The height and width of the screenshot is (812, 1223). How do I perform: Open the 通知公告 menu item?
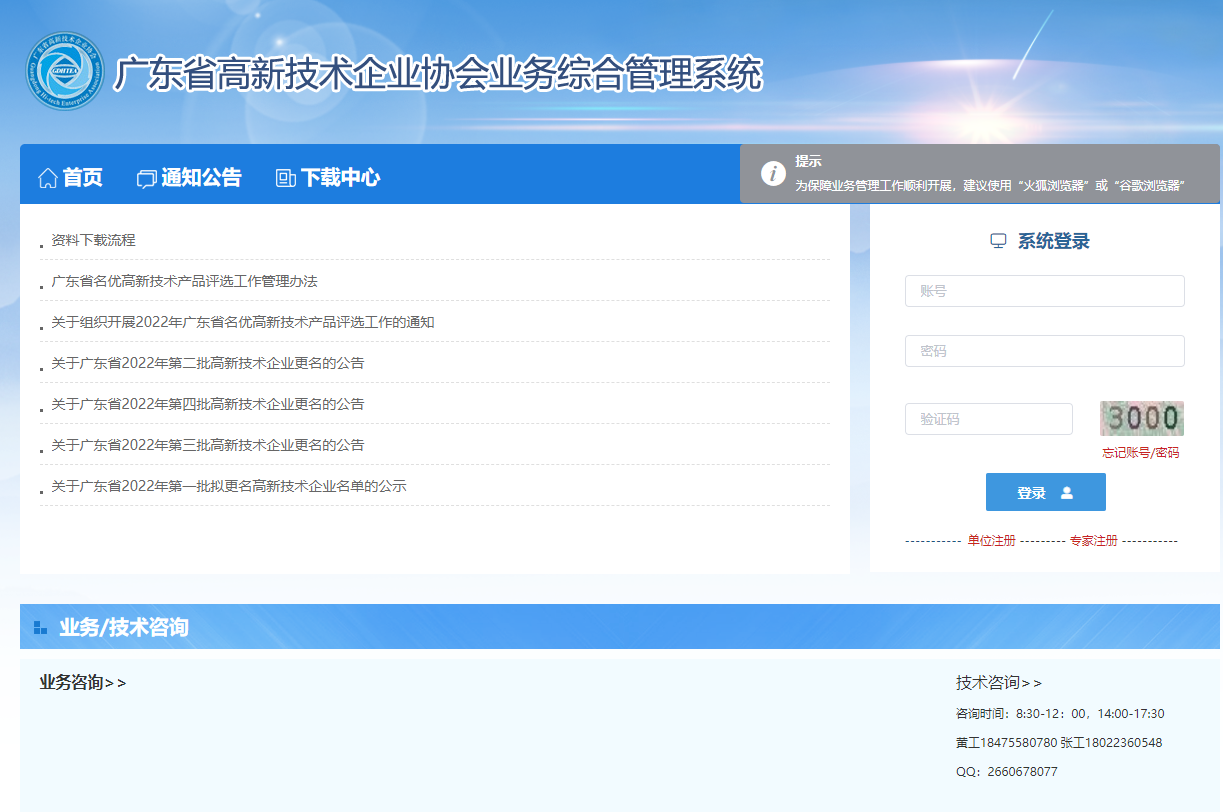pyautogui.click(x=201, y=178)
